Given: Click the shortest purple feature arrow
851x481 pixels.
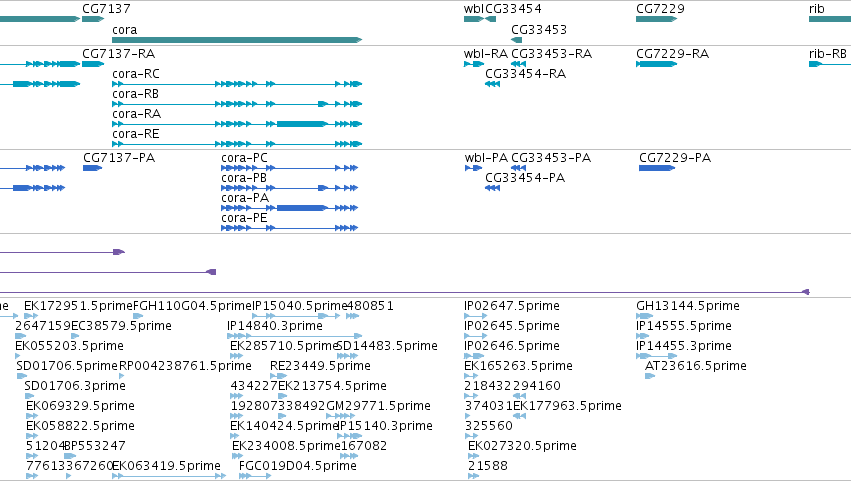Looking at the screenshot, I should [62, 252].
